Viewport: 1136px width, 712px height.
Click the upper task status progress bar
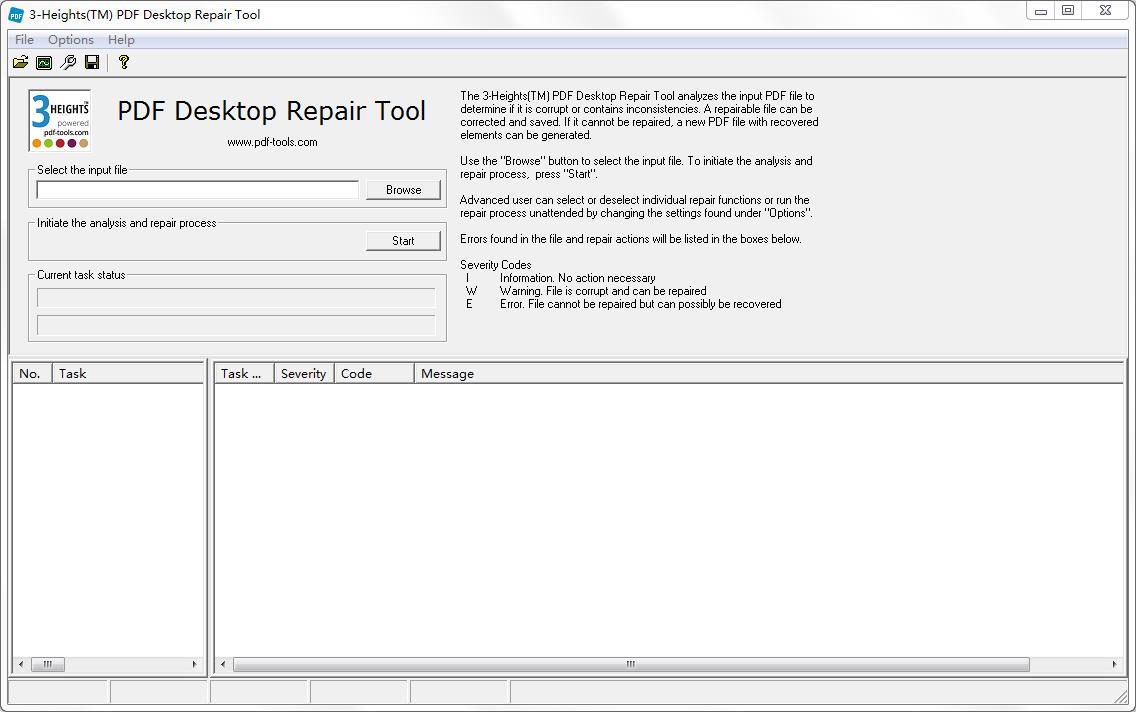coord(236,298)
